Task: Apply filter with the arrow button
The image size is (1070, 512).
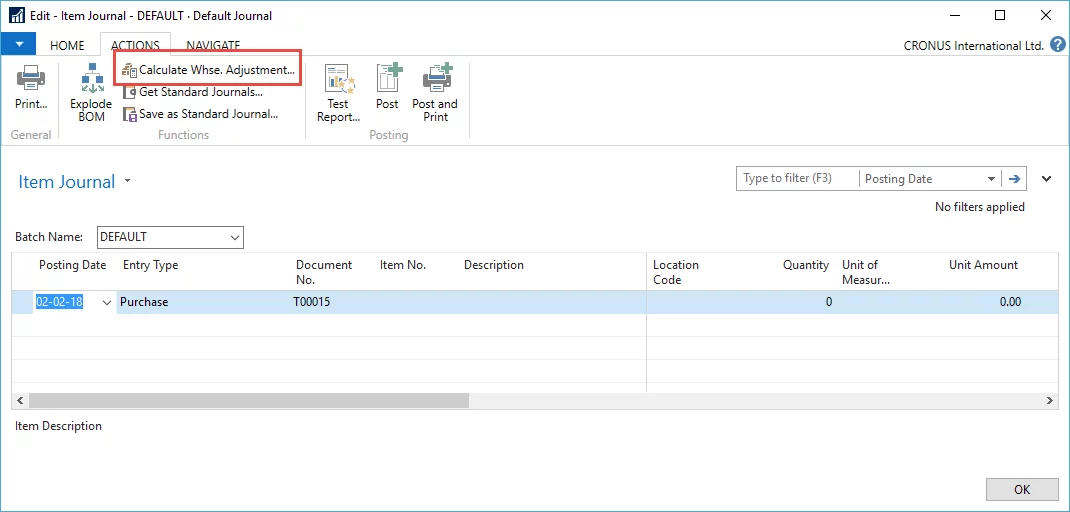Action: (x=1015, y=179)
